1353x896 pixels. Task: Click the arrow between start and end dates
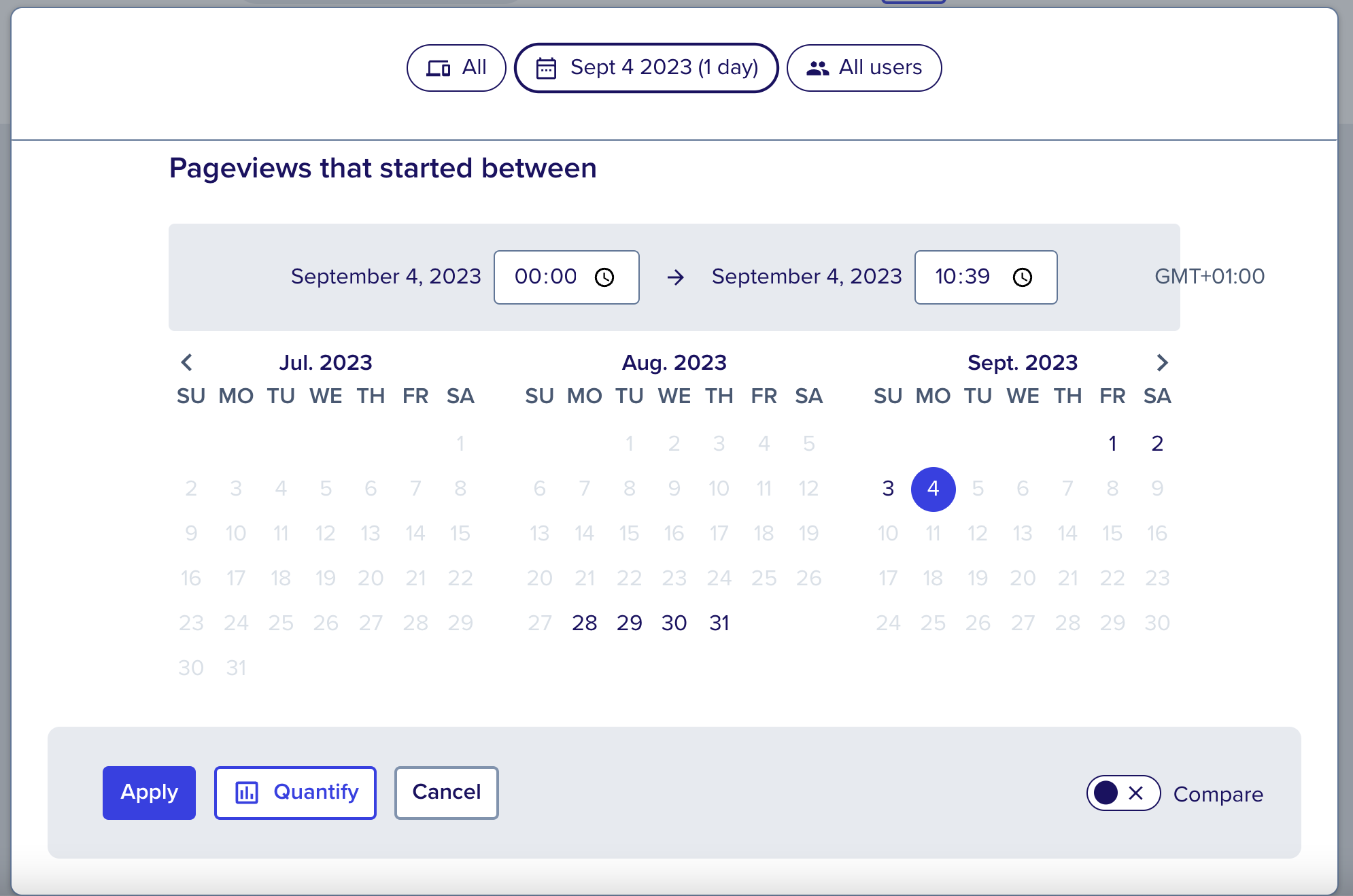[675, 277]
